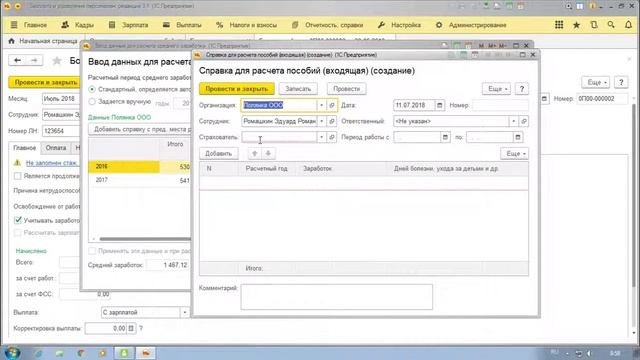
Task: Expand Выплата 'С зарплатой' dropdown
Action: point(184,312)
